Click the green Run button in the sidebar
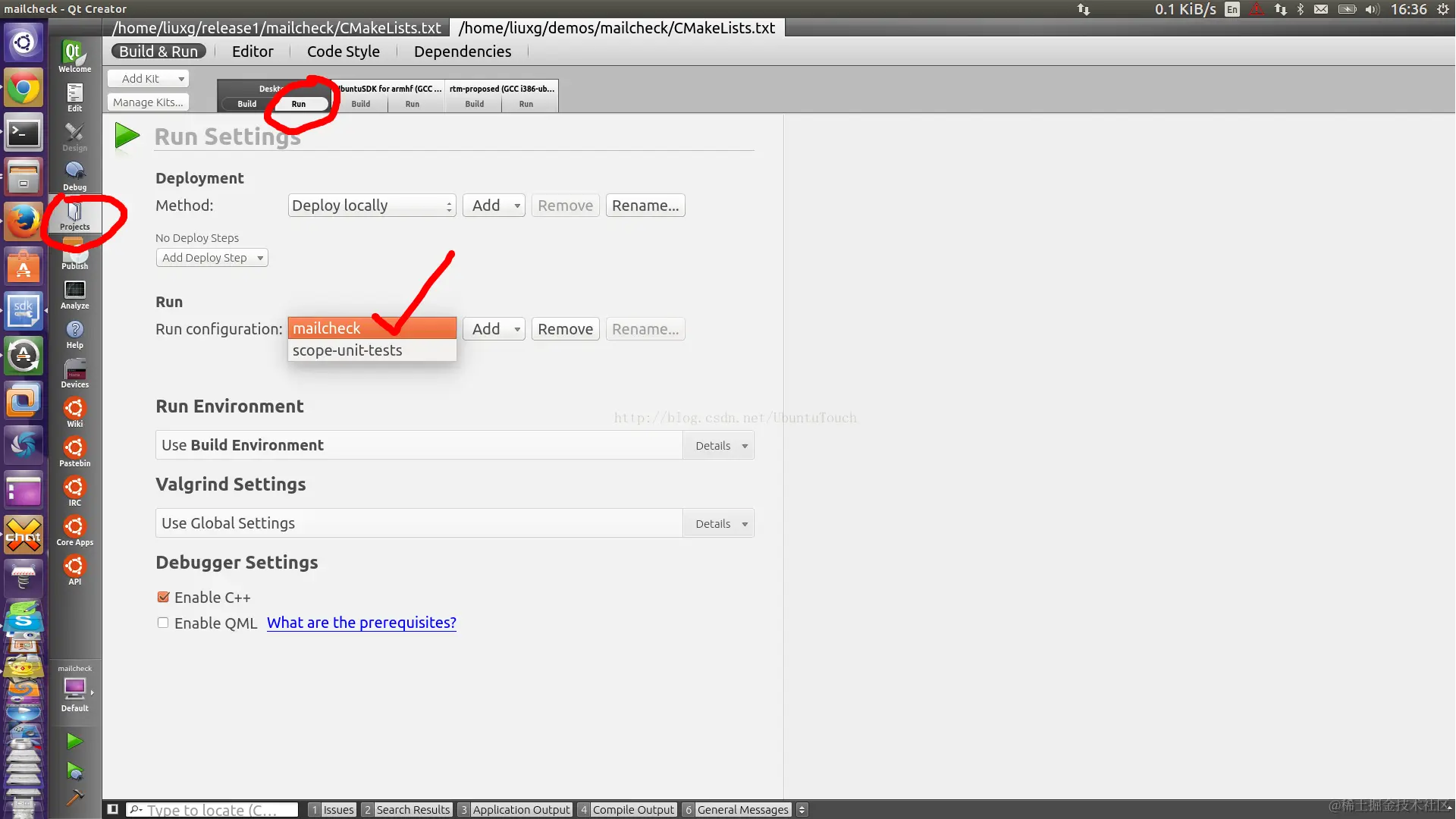This screenshot has width=1456, height=819. click(74, 741)
